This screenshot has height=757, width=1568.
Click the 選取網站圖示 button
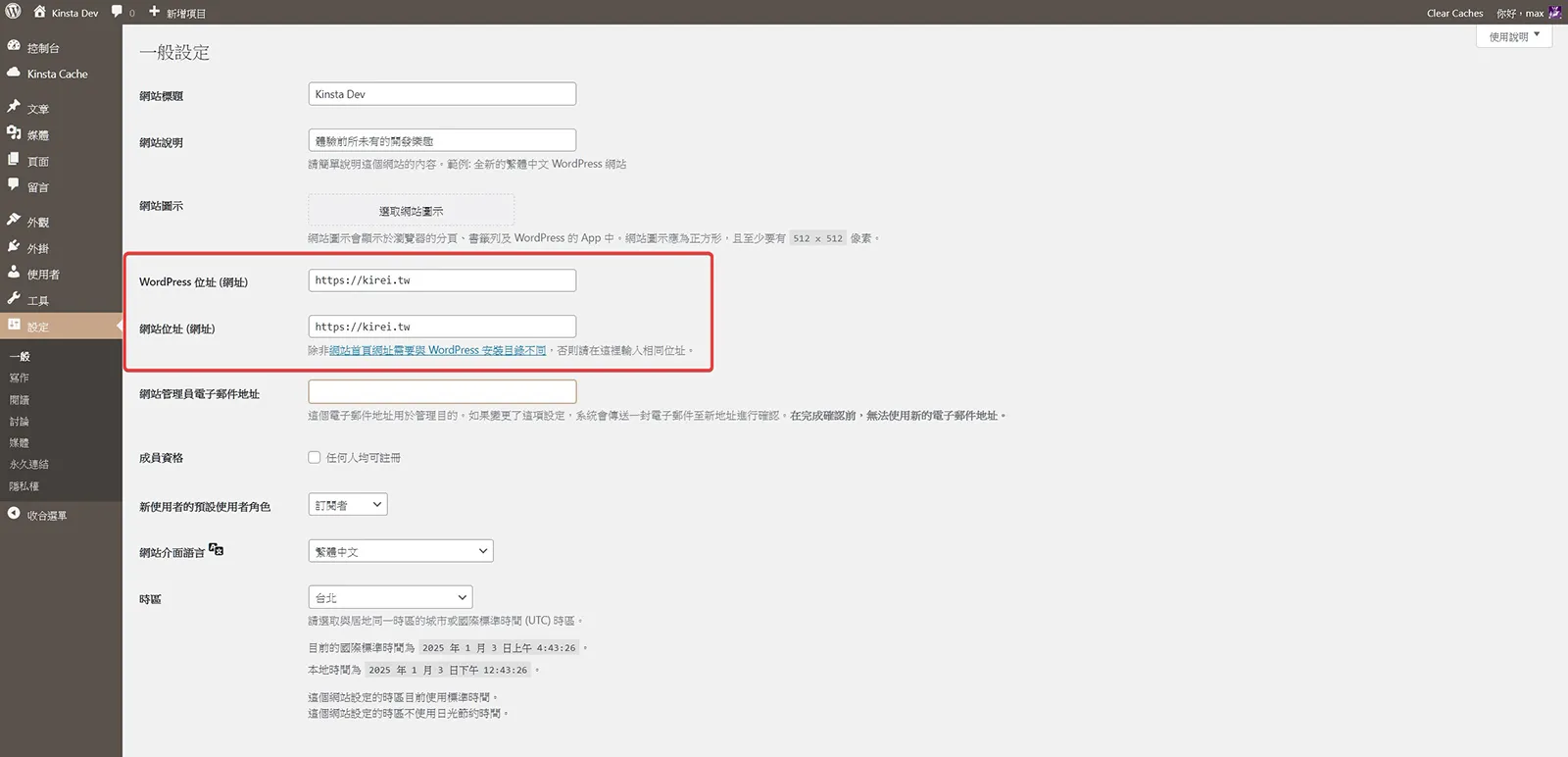(412, 210)
